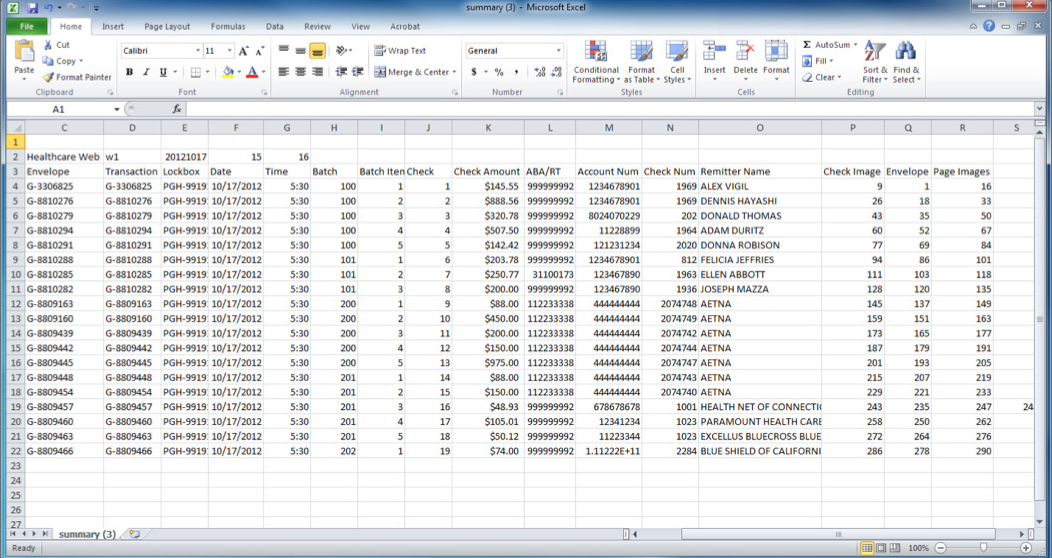Decrease font size with Shrink Font icon
The width and height of the screenshot is (1052, 558).
(260, 51)
